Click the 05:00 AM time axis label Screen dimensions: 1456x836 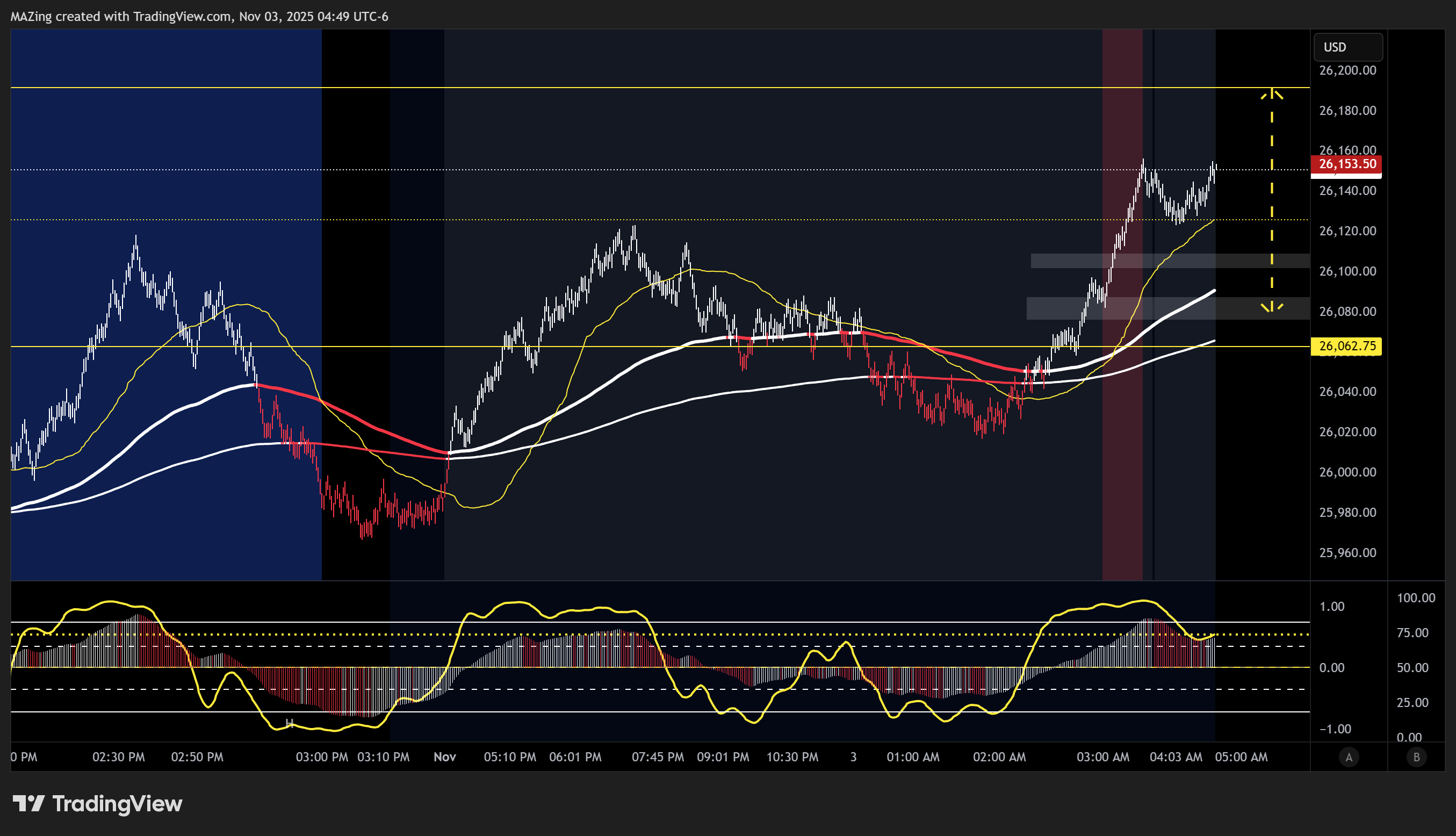(1241, 758)
